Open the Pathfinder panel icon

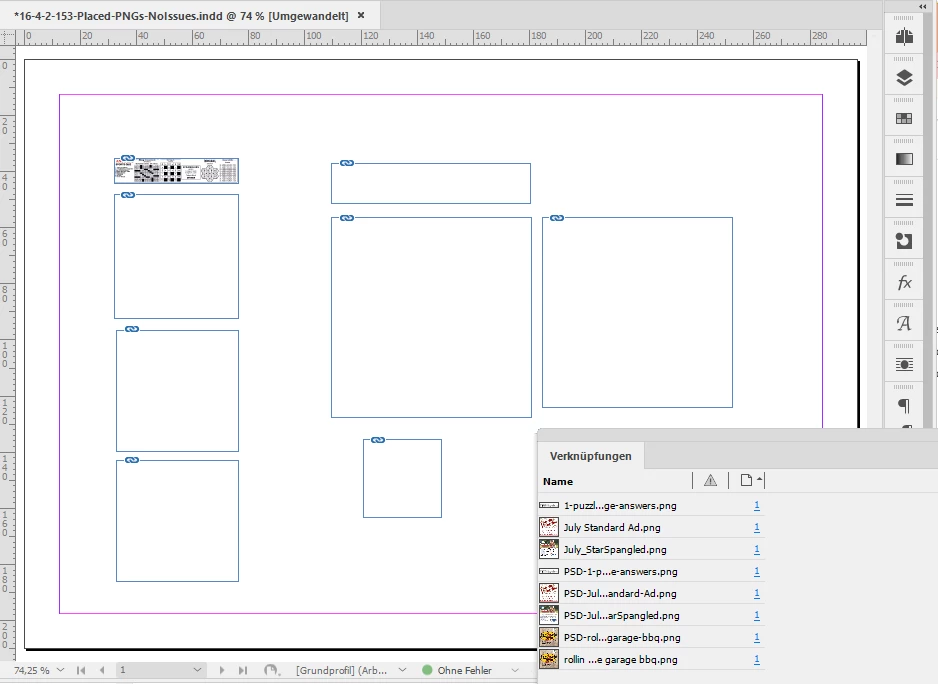pos(904,241)
